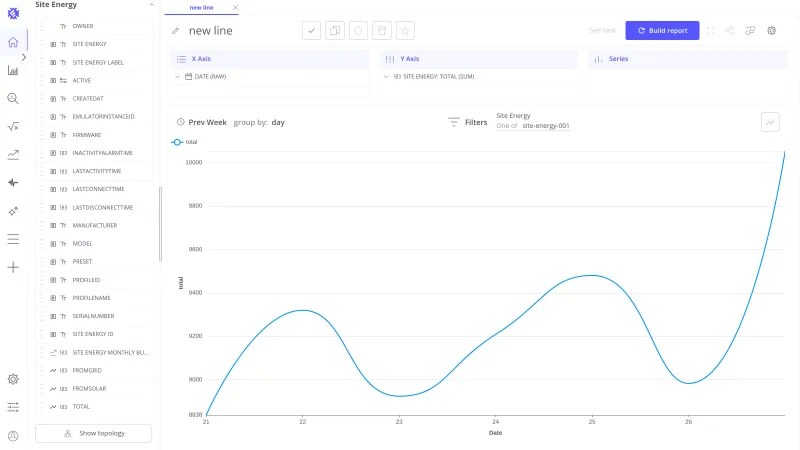
Task: Click the OWNER field row
Action: [94, 26]
